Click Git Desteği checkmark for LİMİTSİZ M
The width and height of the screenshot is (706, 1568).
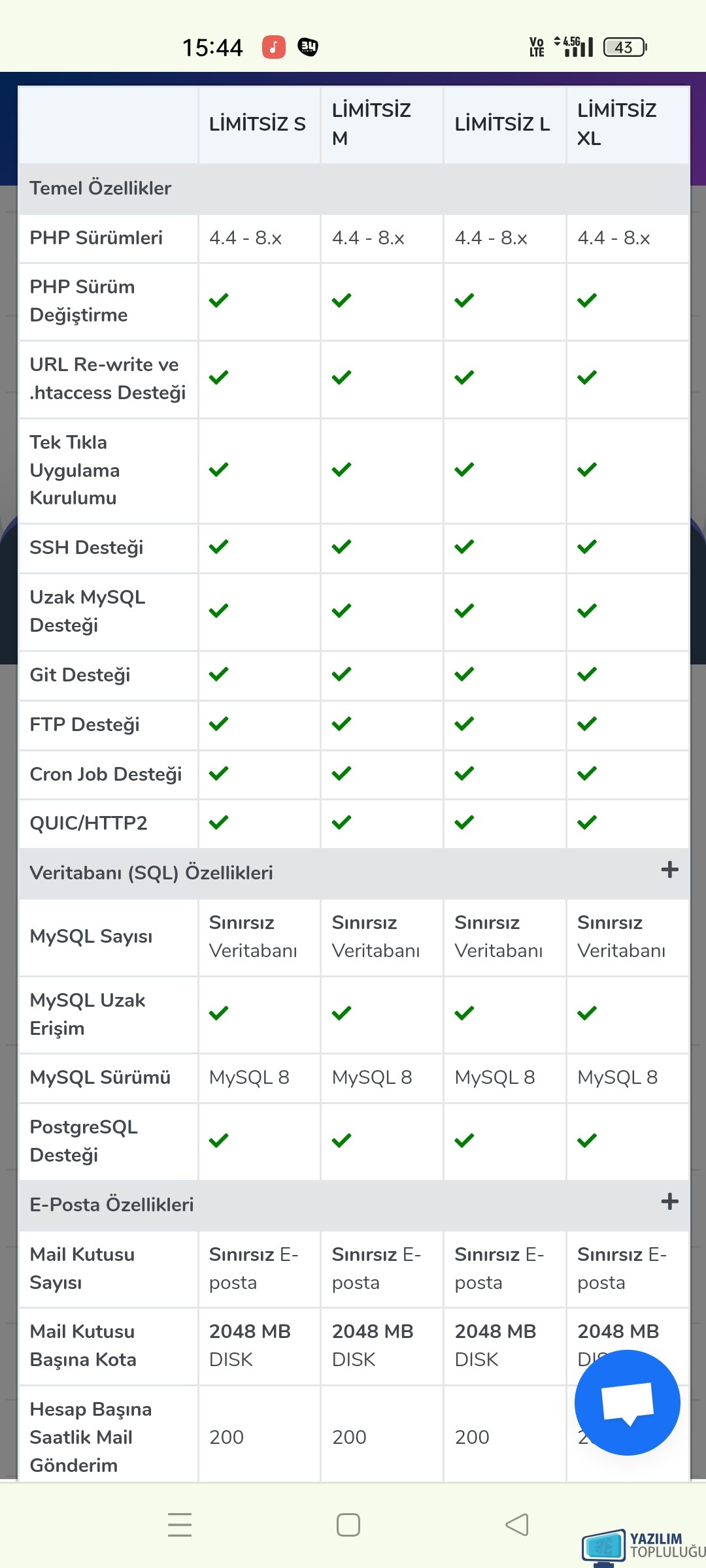coord(341,674)
